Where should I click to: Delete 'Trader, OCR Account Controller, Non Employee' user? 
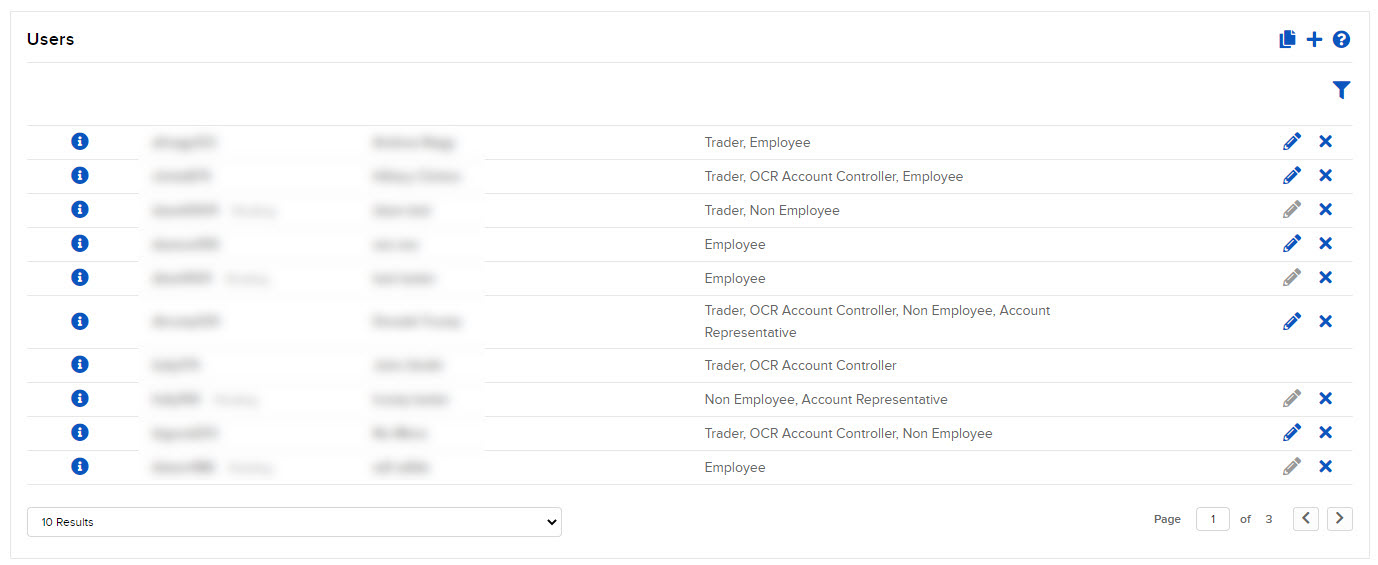click(x=1326, y=433)
